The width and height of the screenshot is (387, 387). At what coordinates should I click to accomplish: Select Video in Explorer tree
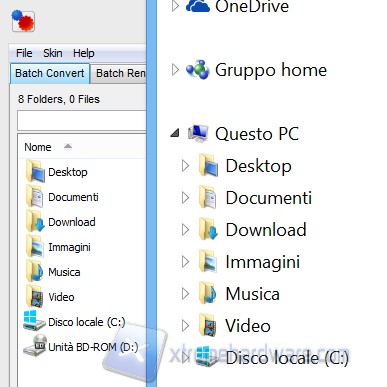click(248, 326)
